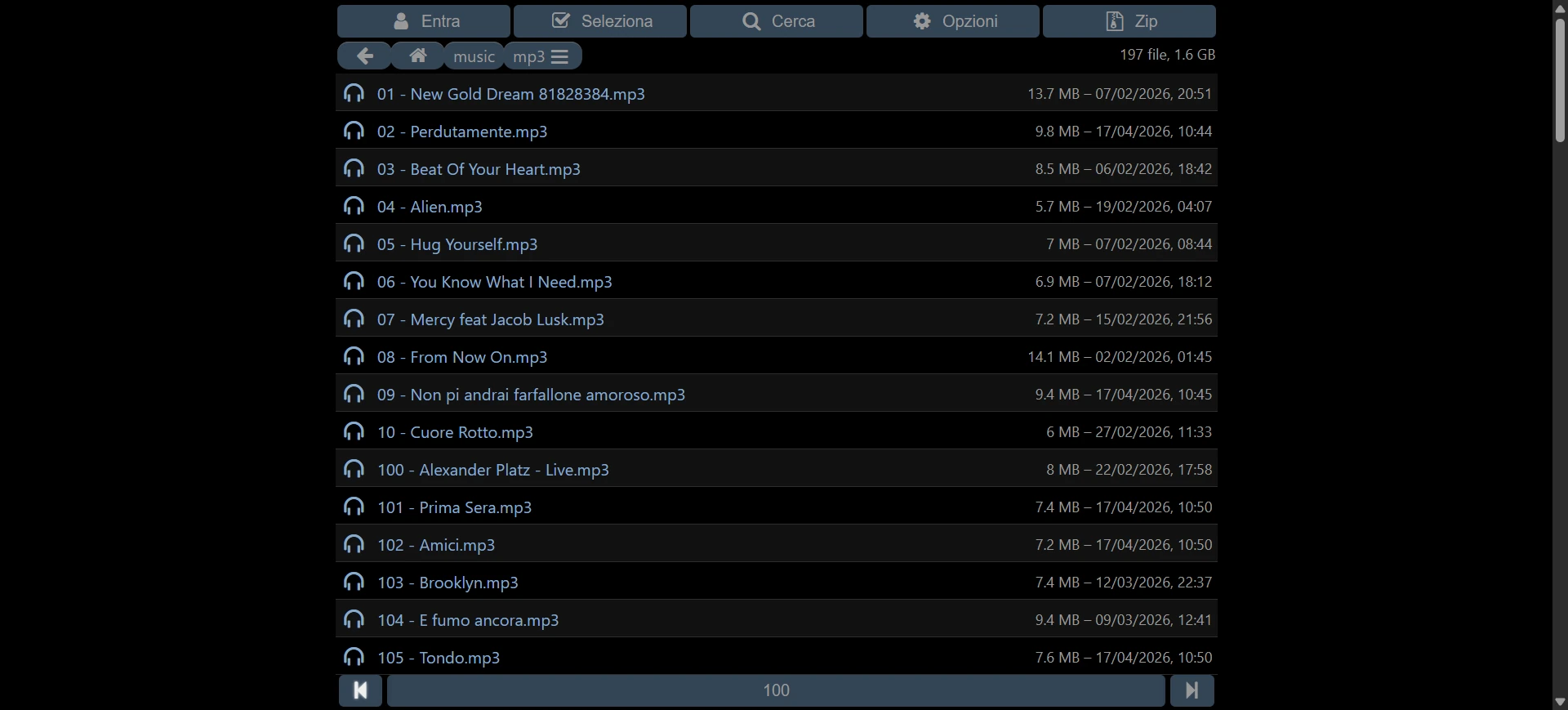Image resolution: width=1568 pixels, height=710 pixels.
Task: Click the Entra login button
Action: point(424,21)
